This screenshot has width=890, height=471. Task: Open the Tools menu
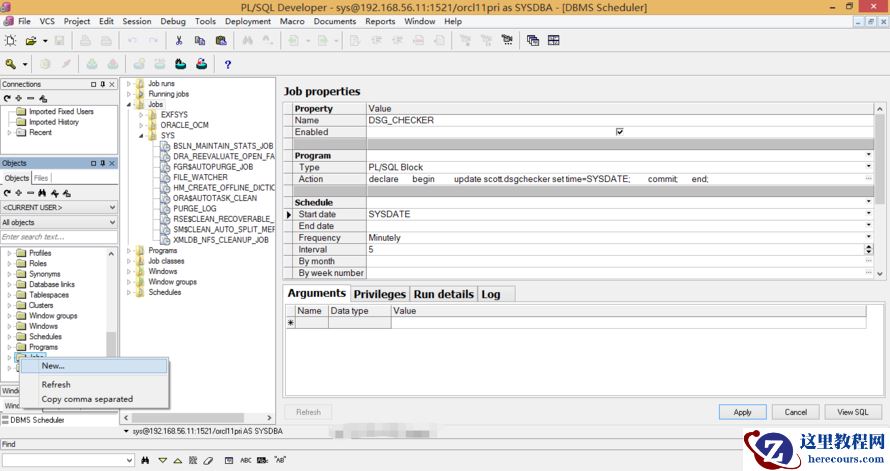click(x=205, y=21)
